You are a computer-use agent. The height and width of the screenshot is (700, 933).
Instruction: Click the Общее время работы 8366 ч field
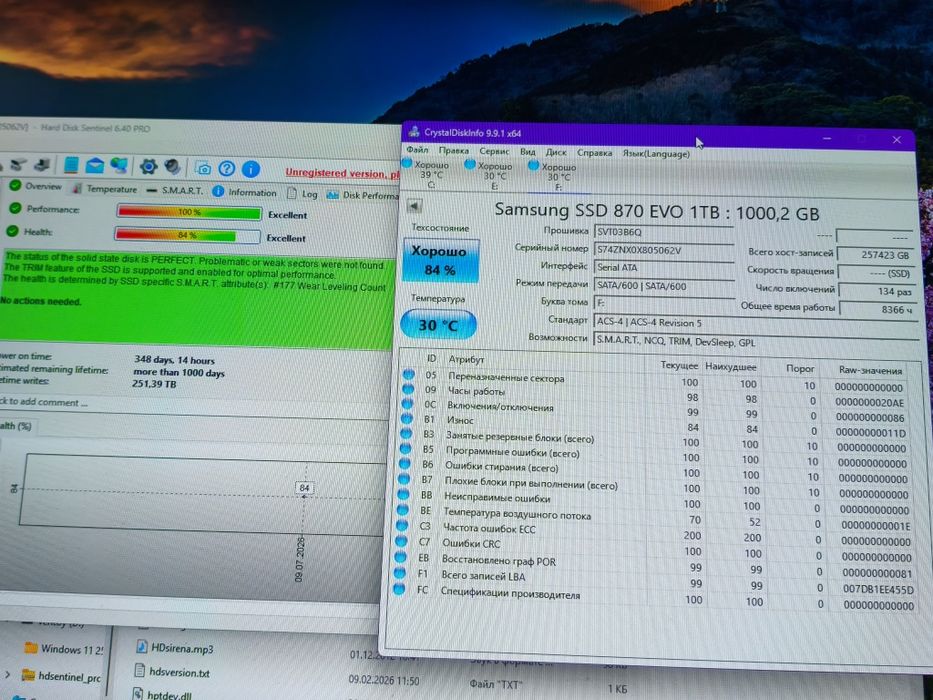point(877,310)
